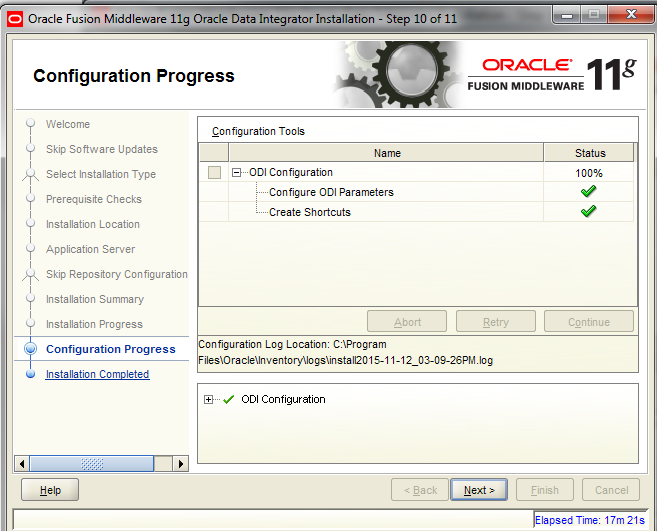657x531 pixels.
Task: Click the Cancel button
Action: tap(611, 490)
